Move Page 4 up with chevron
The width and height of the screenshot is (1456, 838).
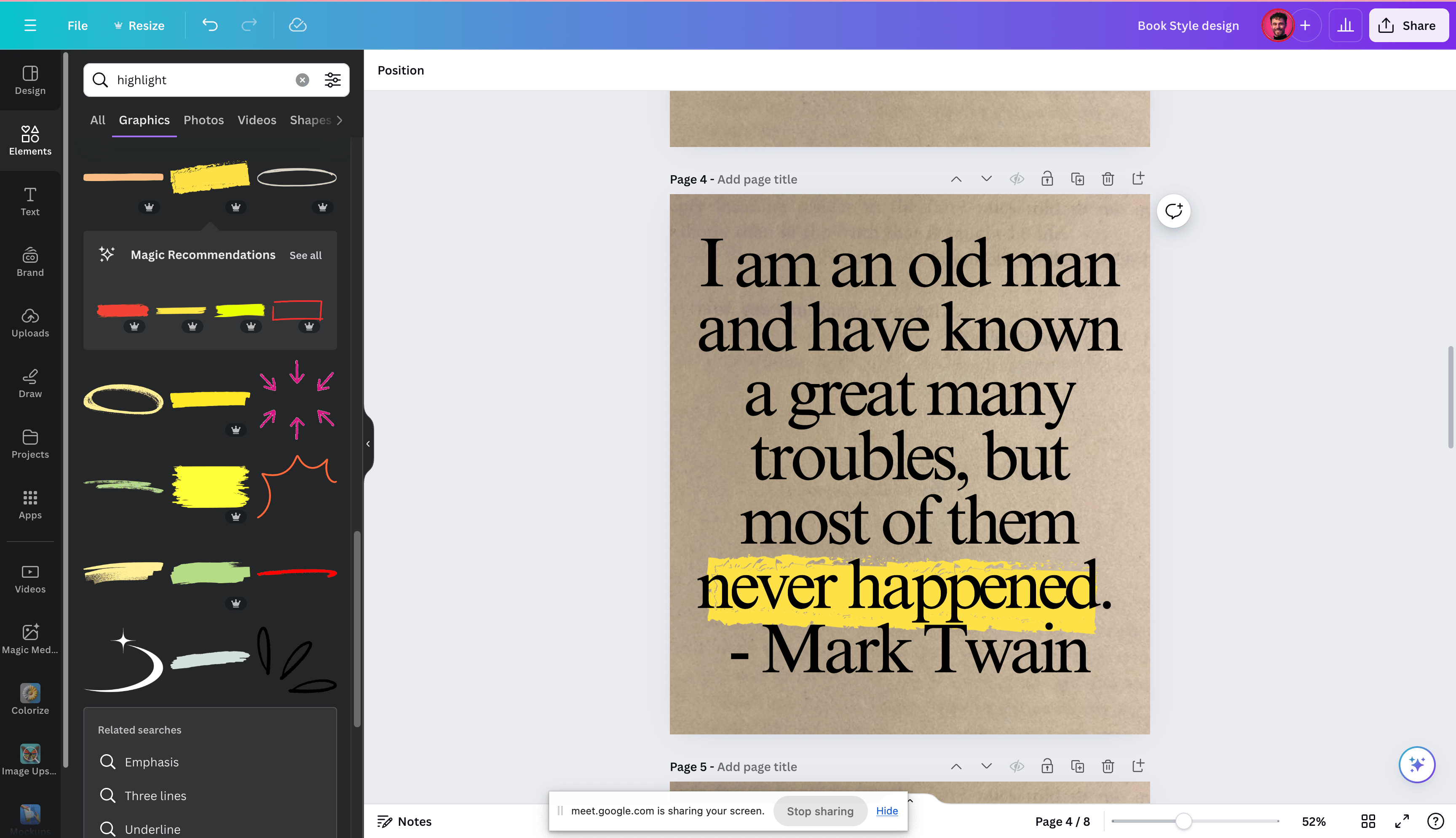pyautogui.click(x=955, y=179)
